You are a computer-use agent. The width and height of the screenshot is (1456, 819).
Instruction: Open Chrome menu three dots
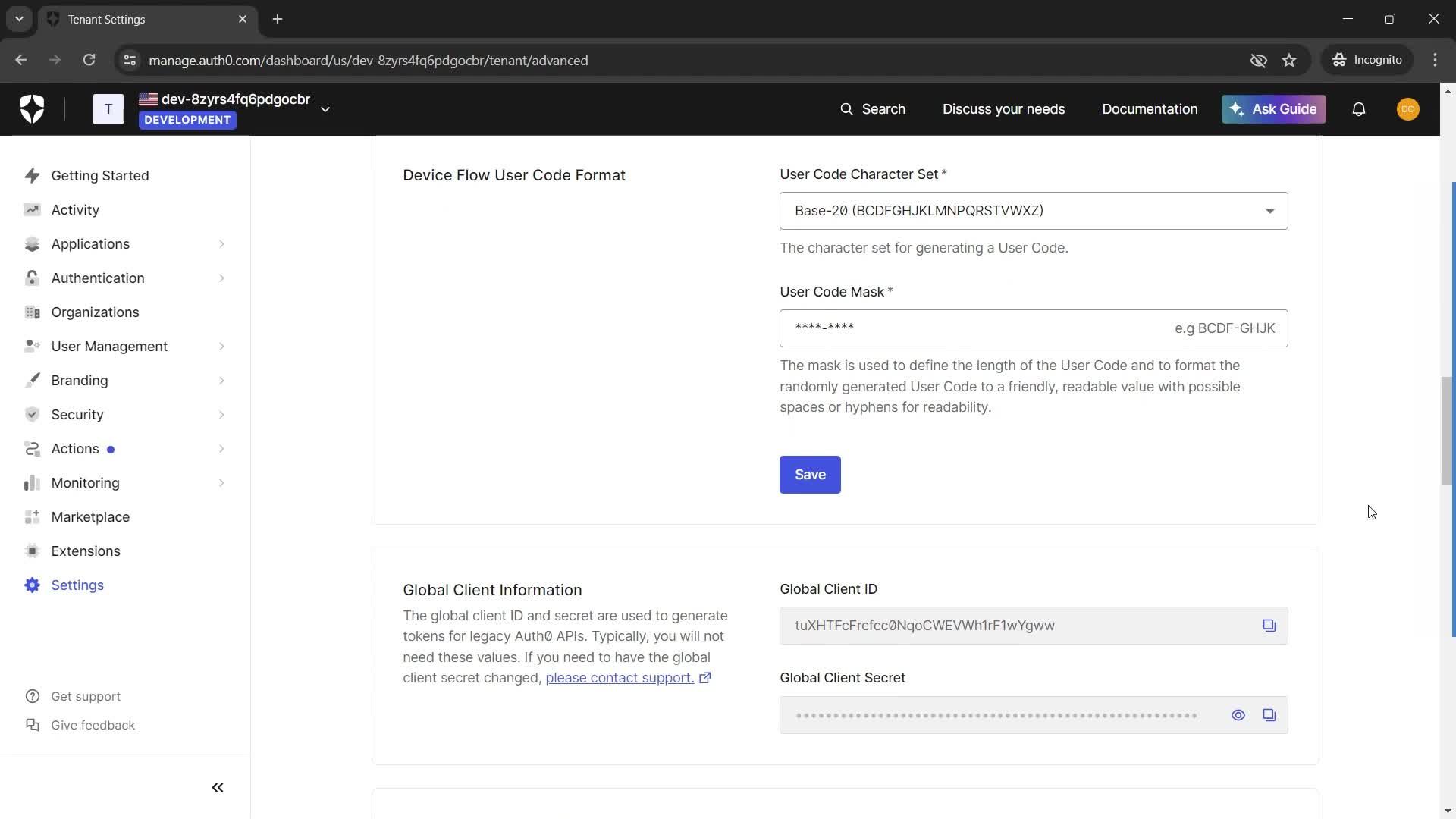(x=1435, y=60)
